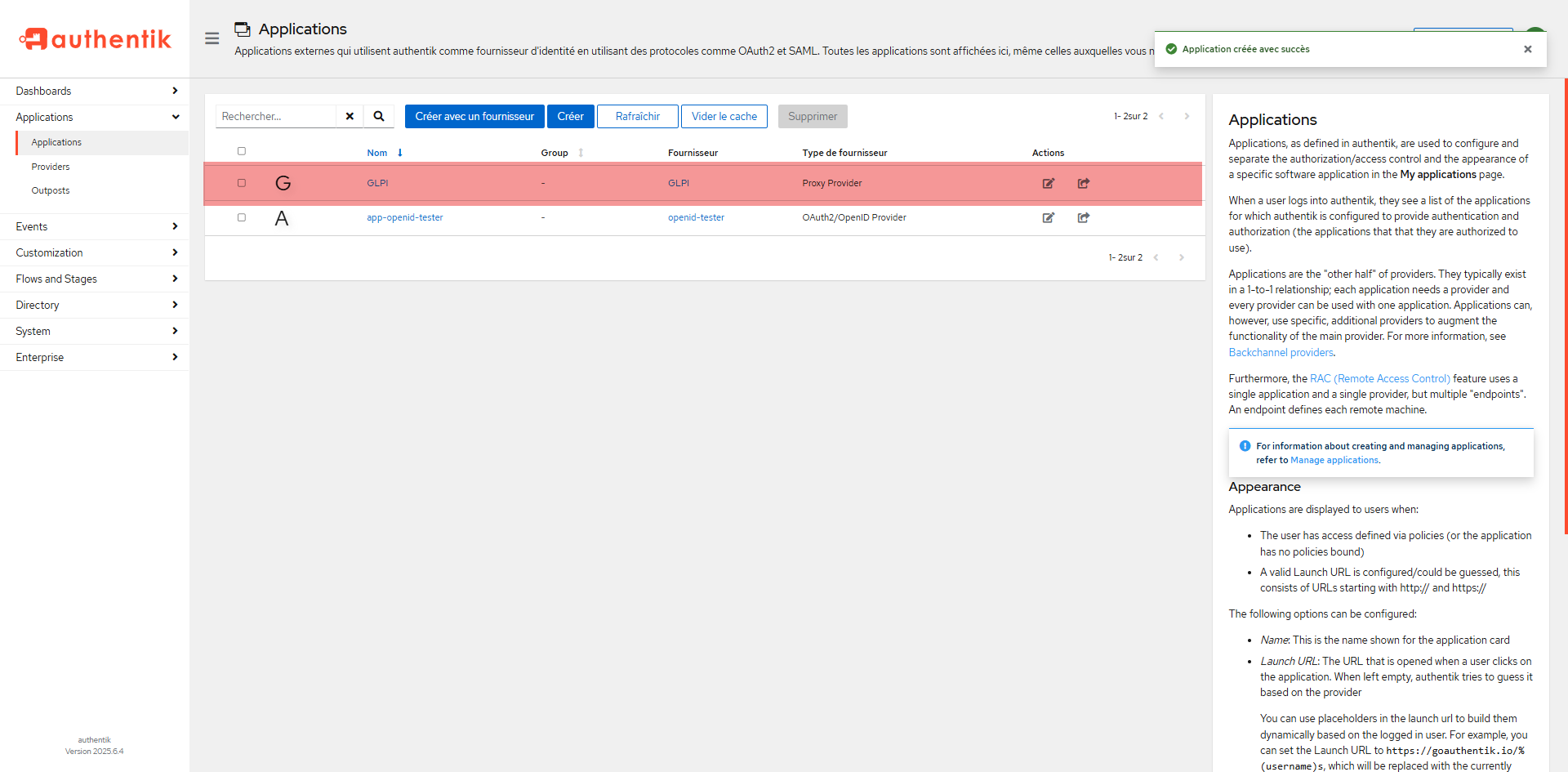Viewport: 1568px width, 772px height.
Task: Open the GLPI application launch icon
Action: coord(1083,183)
